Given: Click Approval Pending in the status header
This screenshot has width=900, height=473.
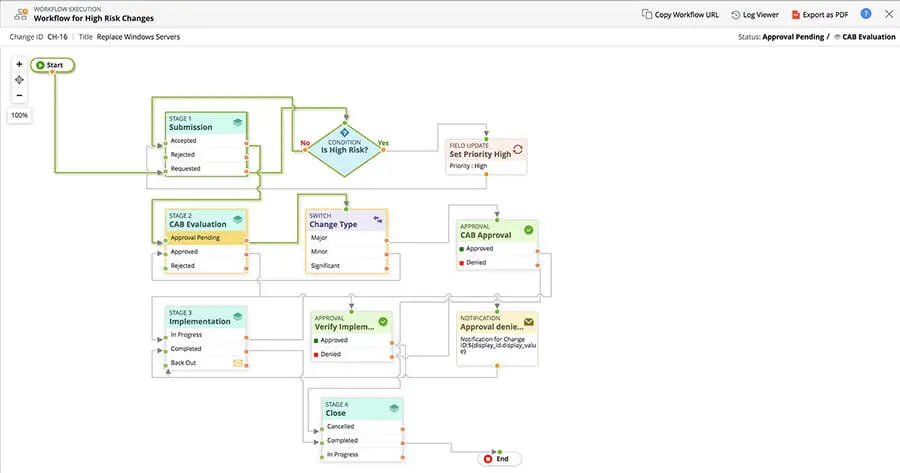Looking at the screenshot, I should point(793,37).
